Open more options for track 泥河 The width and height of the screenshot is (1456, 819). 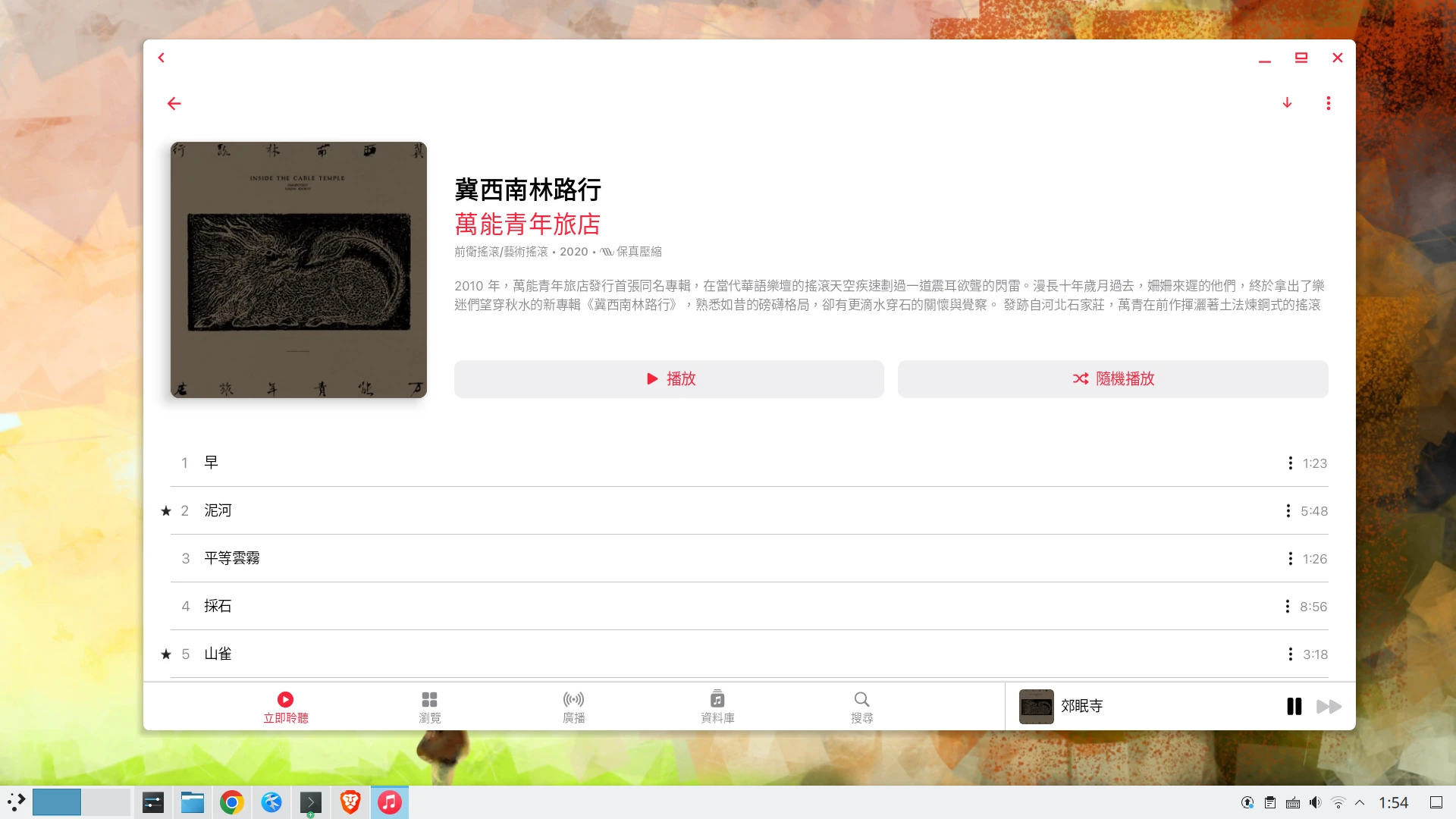coord(1288,511)
